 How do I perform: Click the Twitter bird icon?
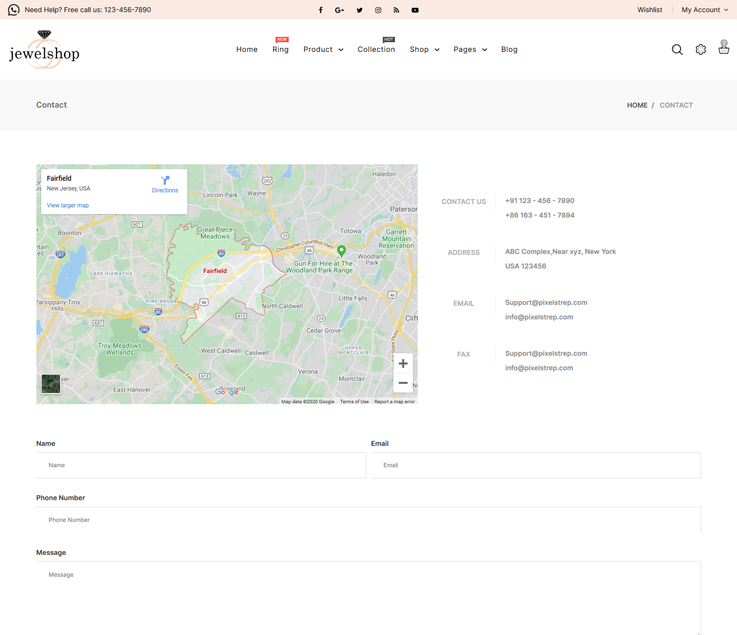click(359, 10)
